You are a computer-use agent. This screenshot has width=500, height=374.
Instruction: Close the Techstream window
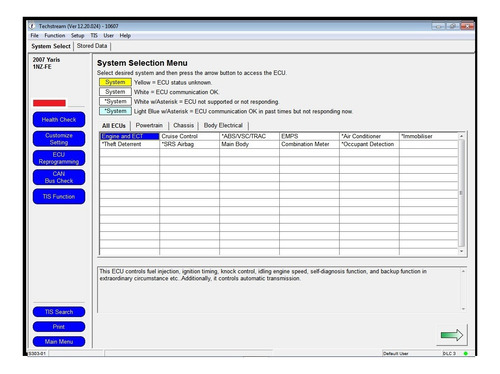click(x=467, y=26)
